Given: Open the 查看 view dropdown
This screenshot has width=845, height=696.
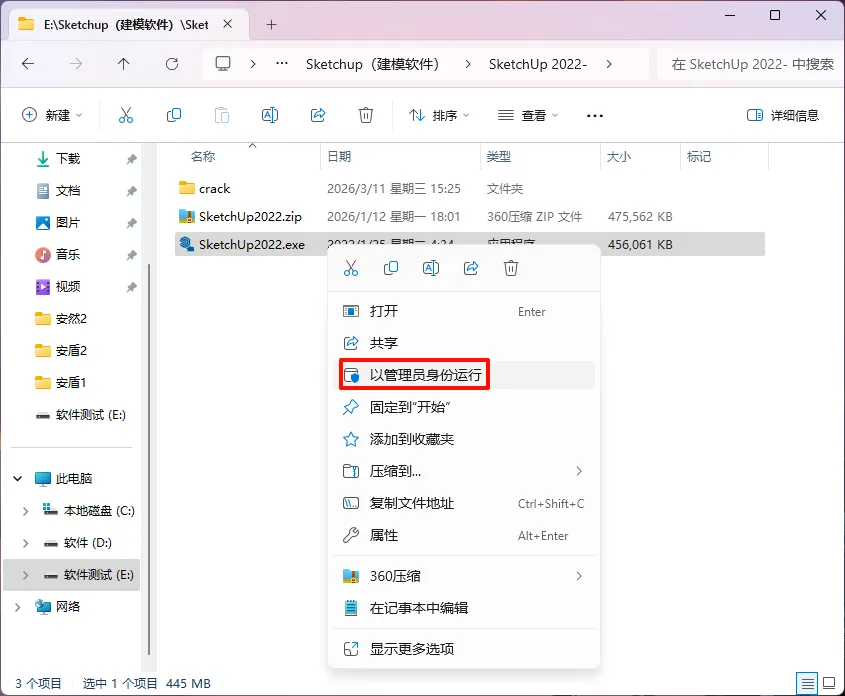Looking at the screenshot, I should tap(528, 115).
